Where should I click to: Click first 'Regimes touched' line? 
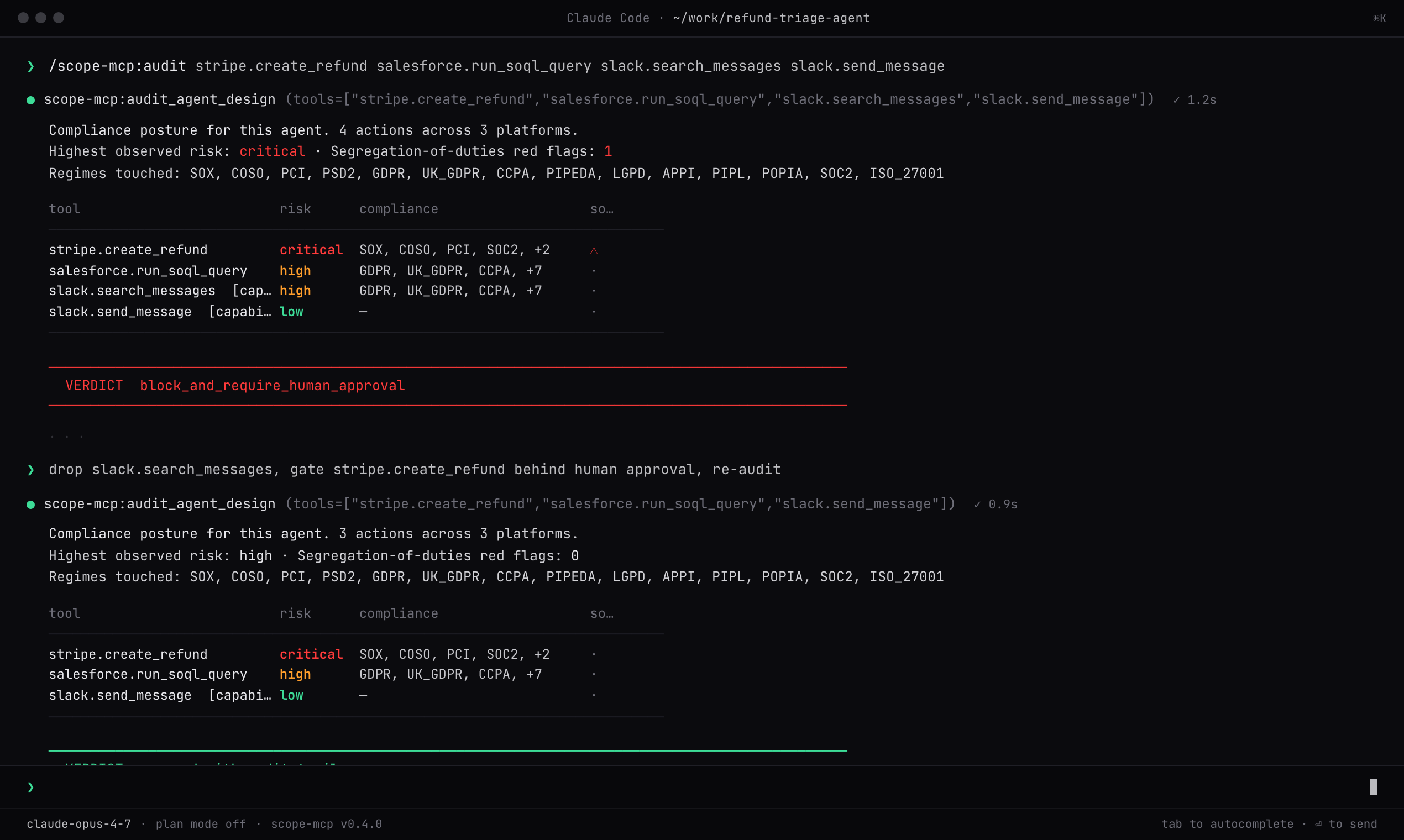[496, 174]
